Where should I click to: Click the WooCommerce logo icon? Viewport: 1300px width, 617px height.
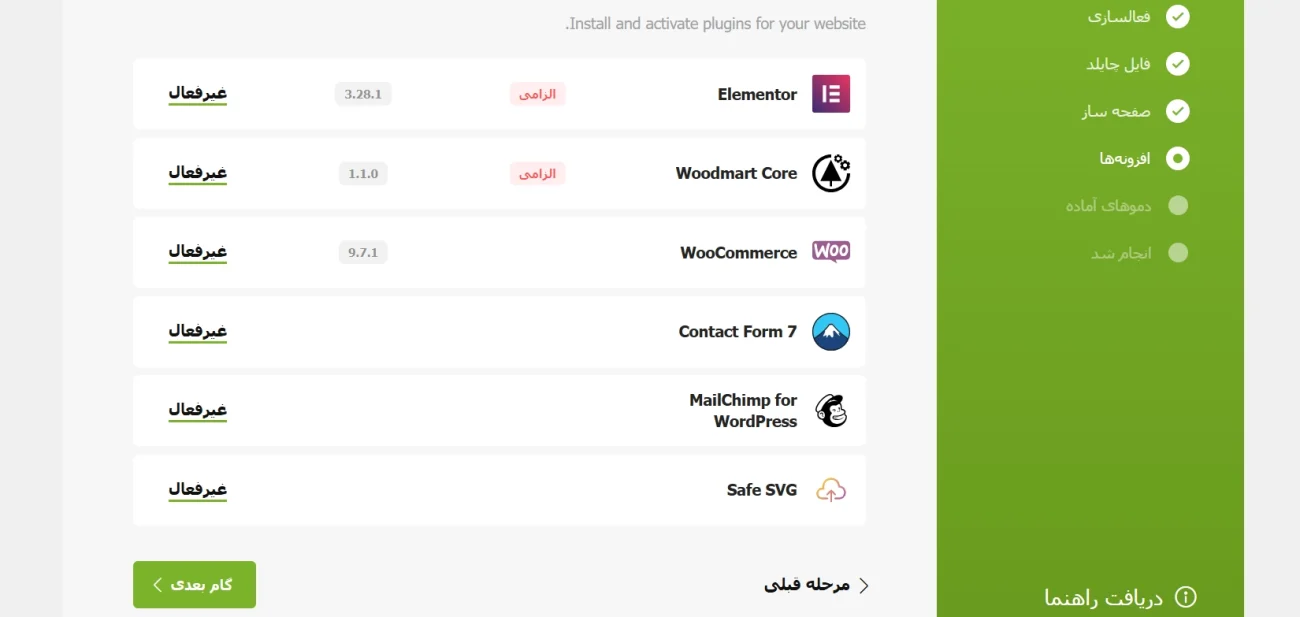pyautogui.click(x=830, y=252)
